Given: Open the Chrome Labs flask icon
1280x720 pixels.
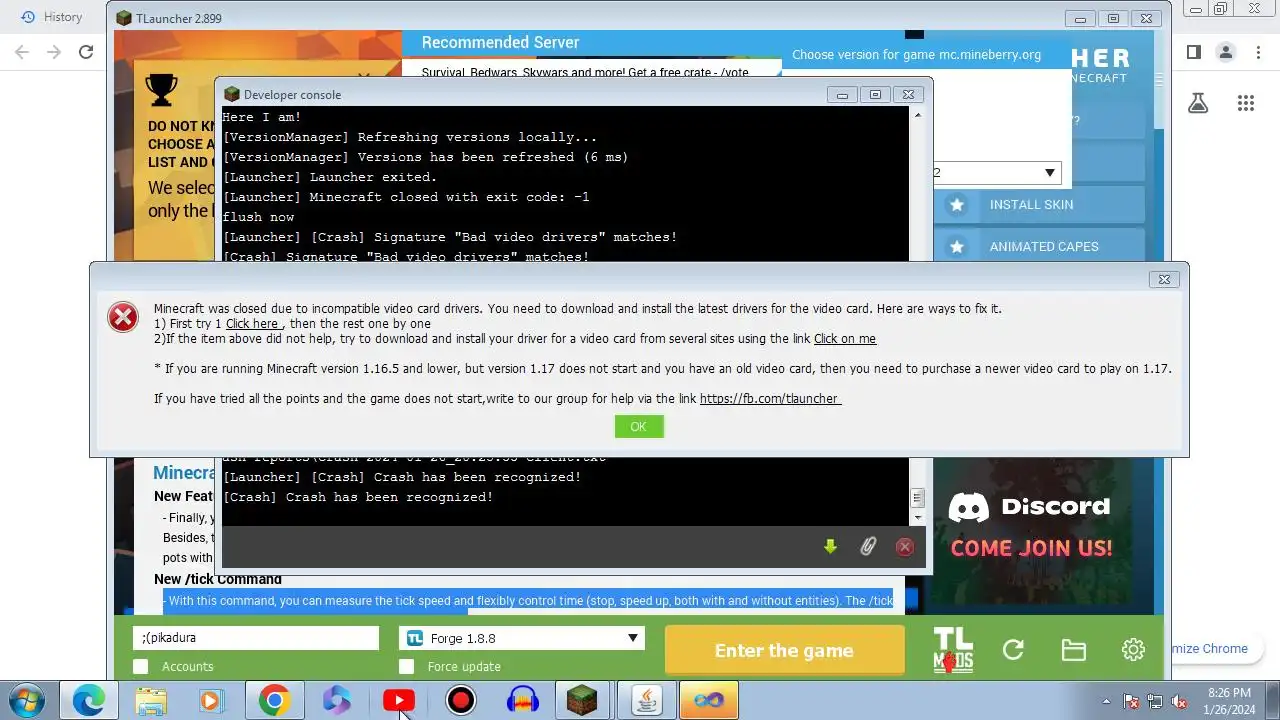Looking at the screenshot, I should click(1198, 103).
